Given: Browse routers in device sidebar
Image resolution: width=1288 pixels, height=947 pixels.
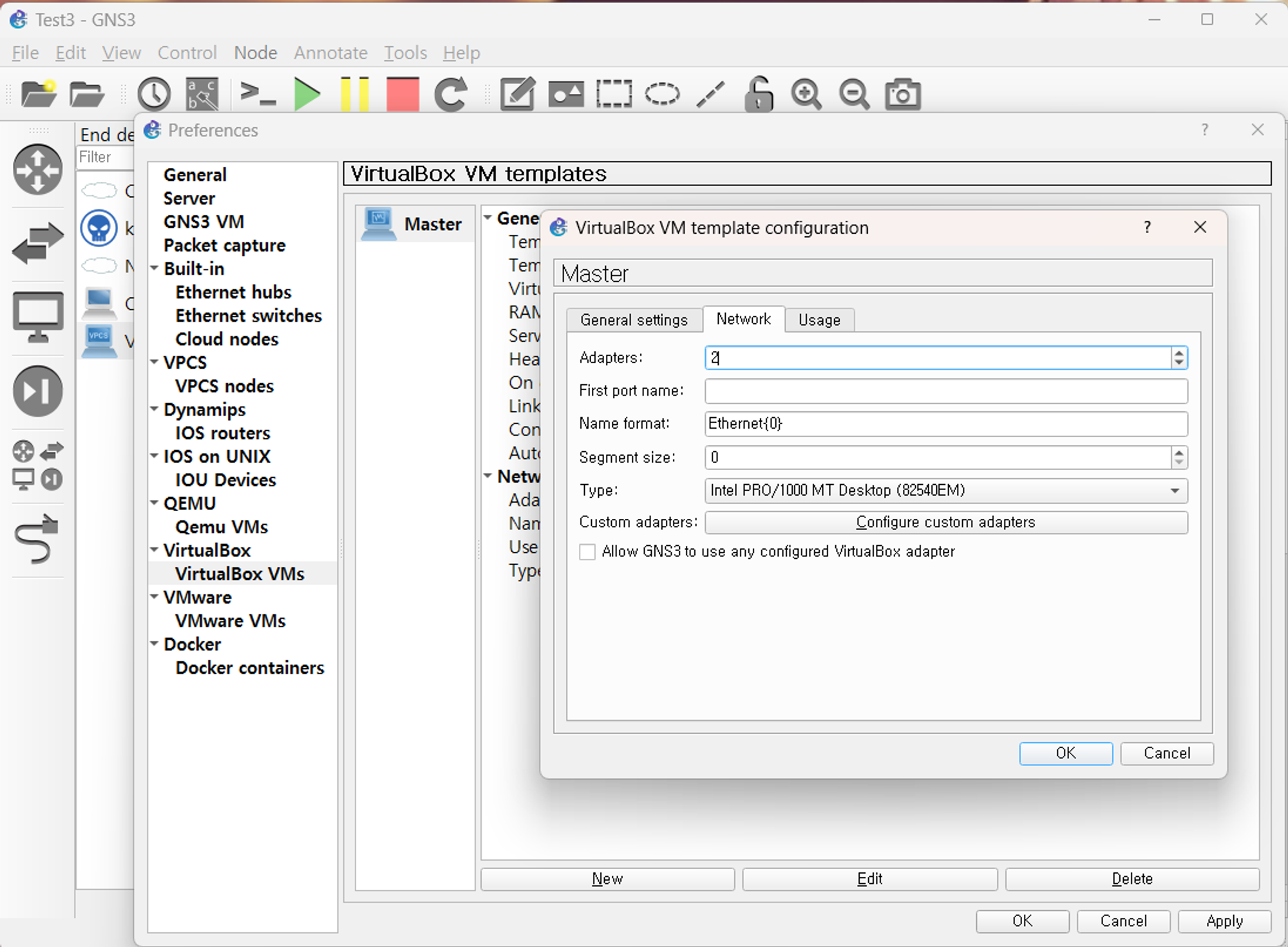Looking at the screenshot, I should coord(38,170).
